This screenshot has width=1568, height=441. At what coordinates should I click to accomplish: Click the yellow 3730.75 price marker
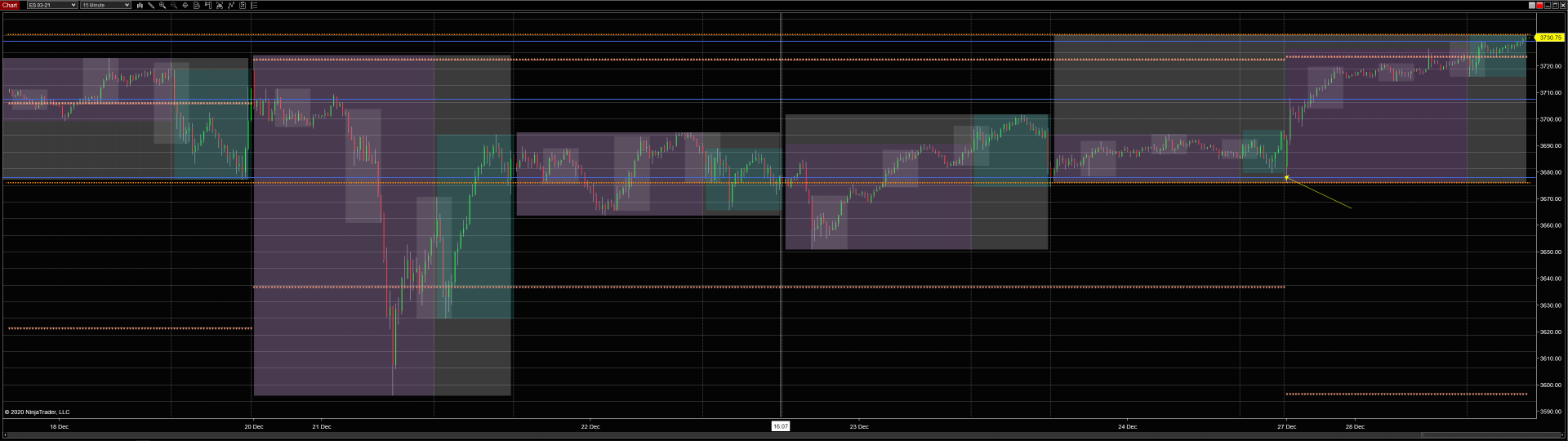click(1549, 38)
